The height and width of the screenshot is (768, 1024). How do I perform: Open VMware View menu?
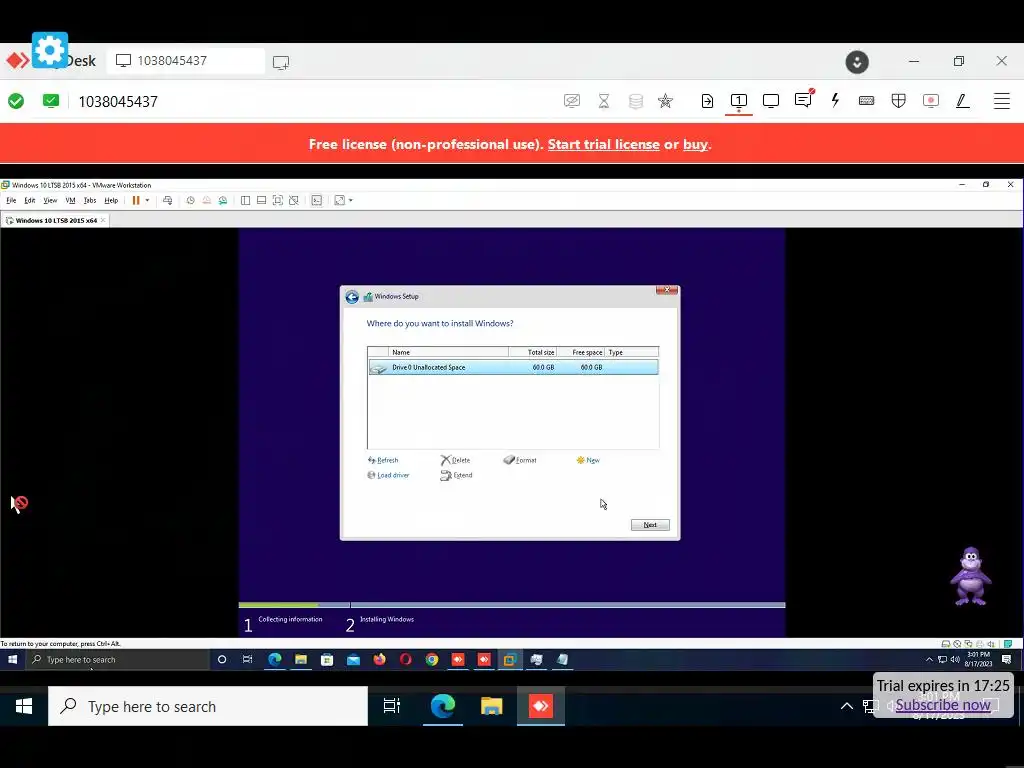50,200
